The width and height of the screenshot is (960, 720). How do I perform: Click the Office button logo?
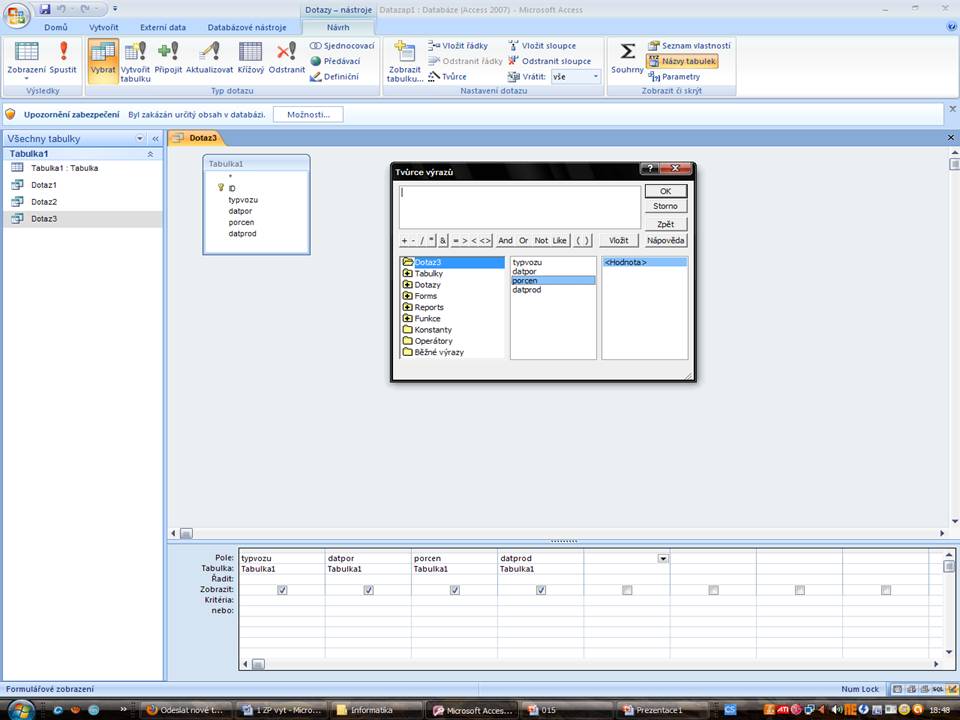[17, 15]
